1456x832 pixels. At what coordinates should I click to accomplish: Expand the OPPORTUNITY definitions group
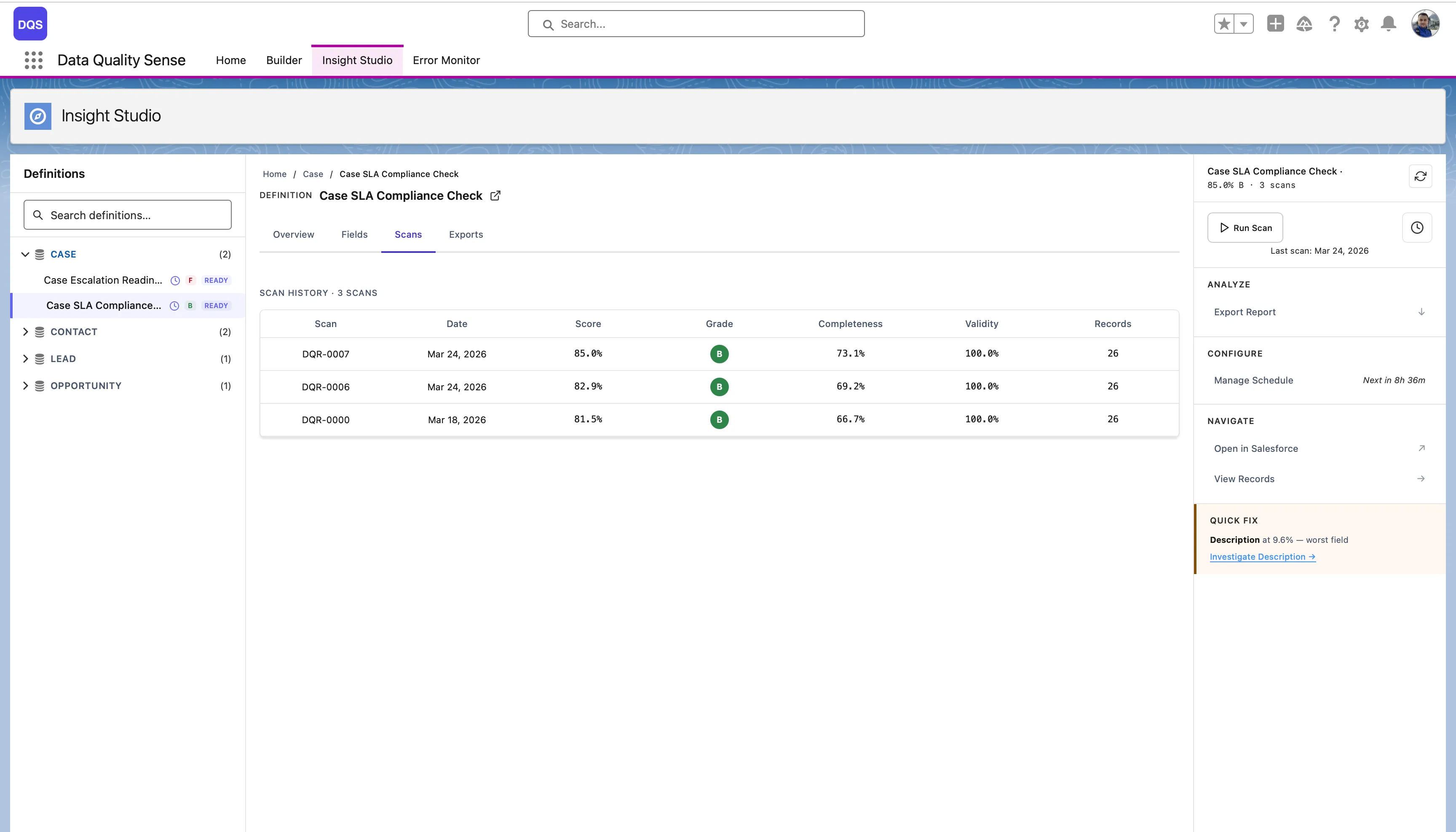[25, 385]
